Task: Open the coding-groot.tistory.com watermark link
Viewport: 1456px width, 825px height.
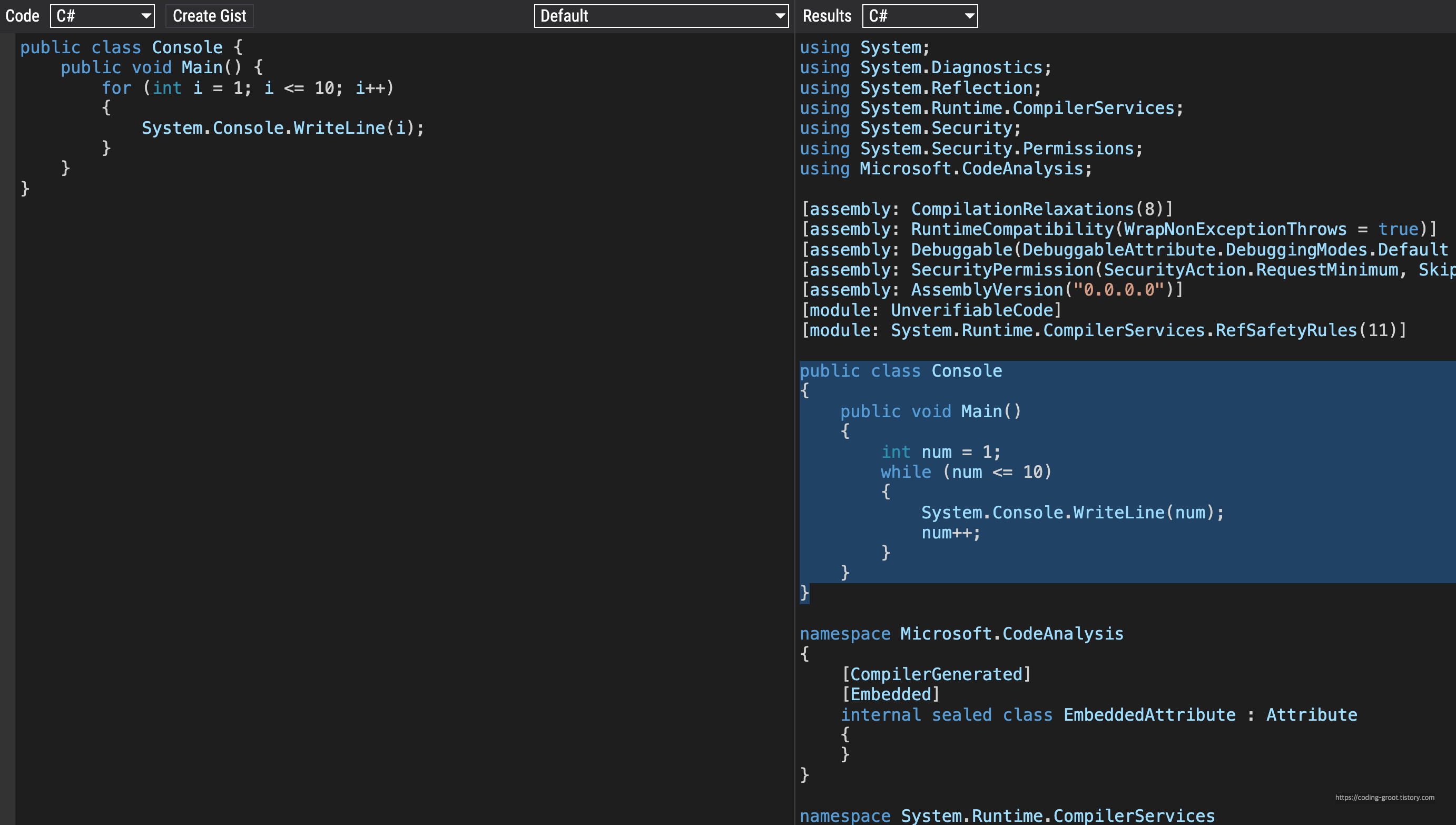Action: 1384,797
